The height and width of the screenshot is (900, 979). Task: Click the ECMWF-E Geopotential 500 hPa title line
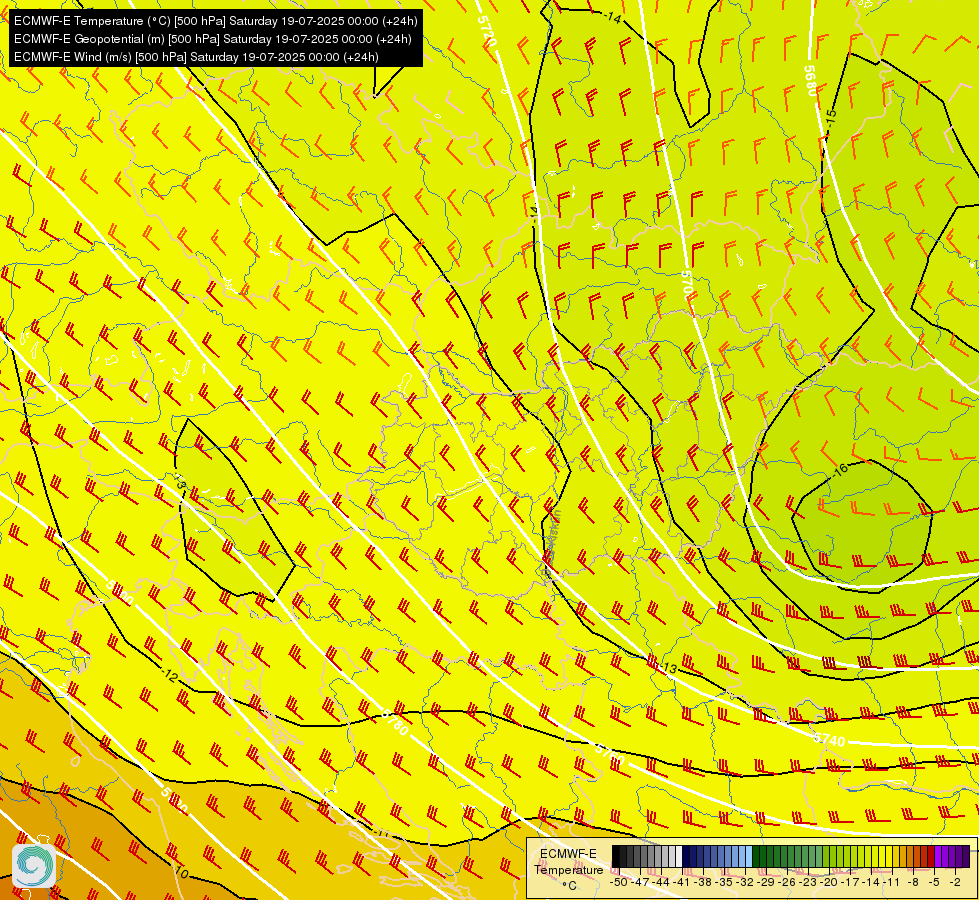tap(212, 39)
